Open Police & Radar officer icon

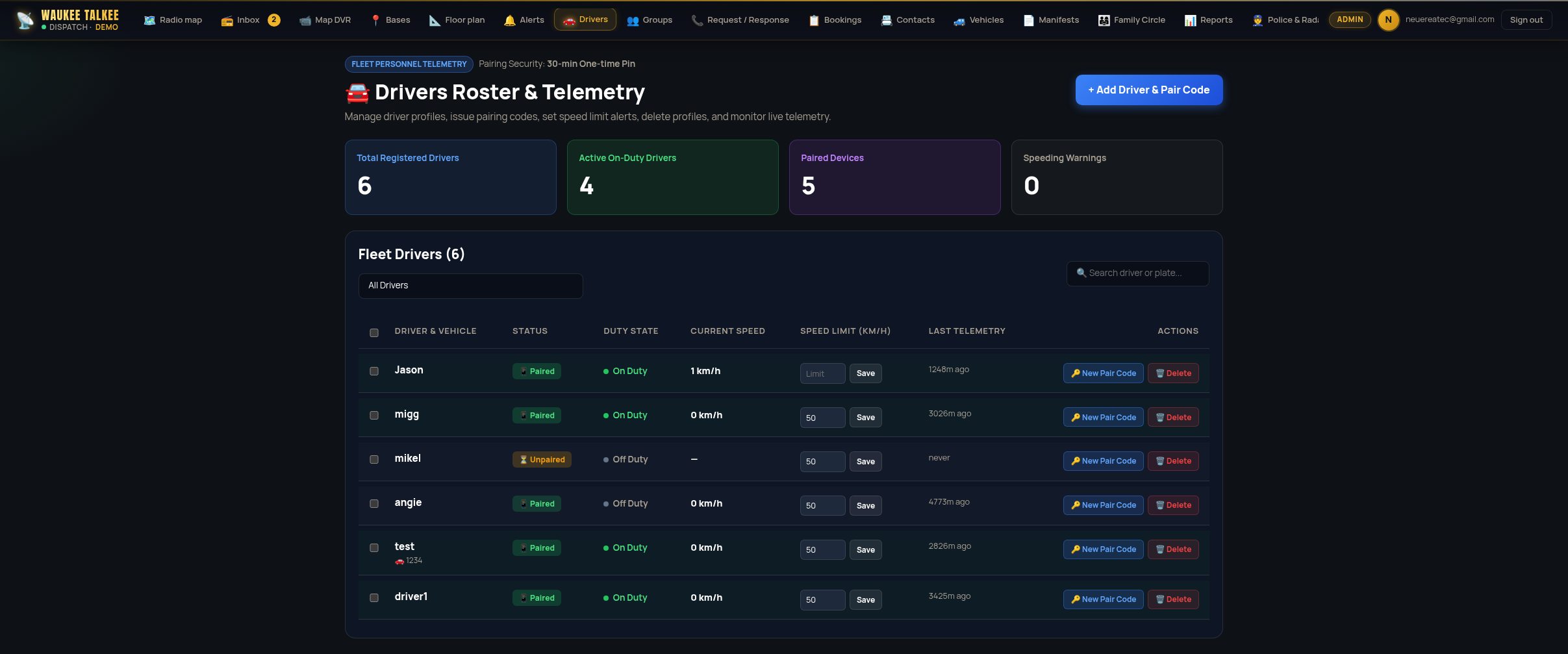pyautogui.click(x=1258, y=21)
